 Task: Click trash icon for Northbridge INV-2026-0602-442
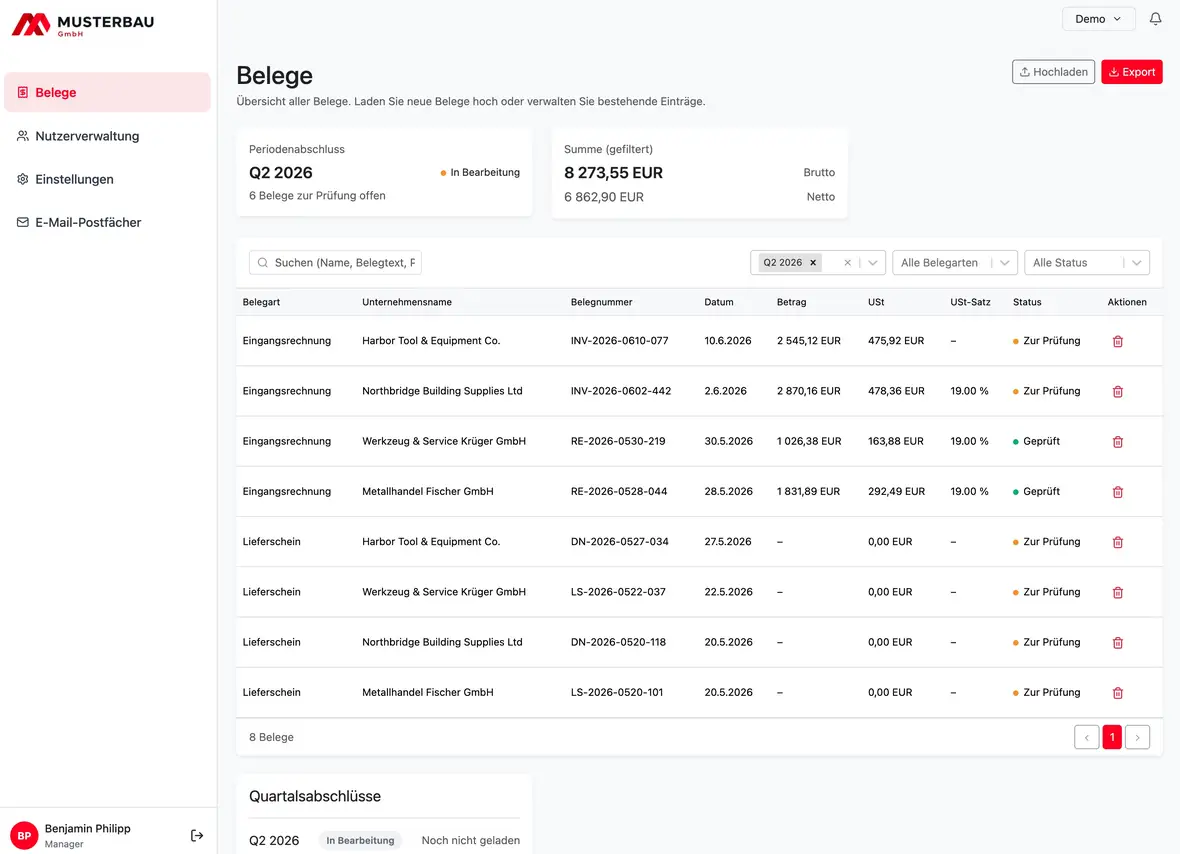[1118, 391]
